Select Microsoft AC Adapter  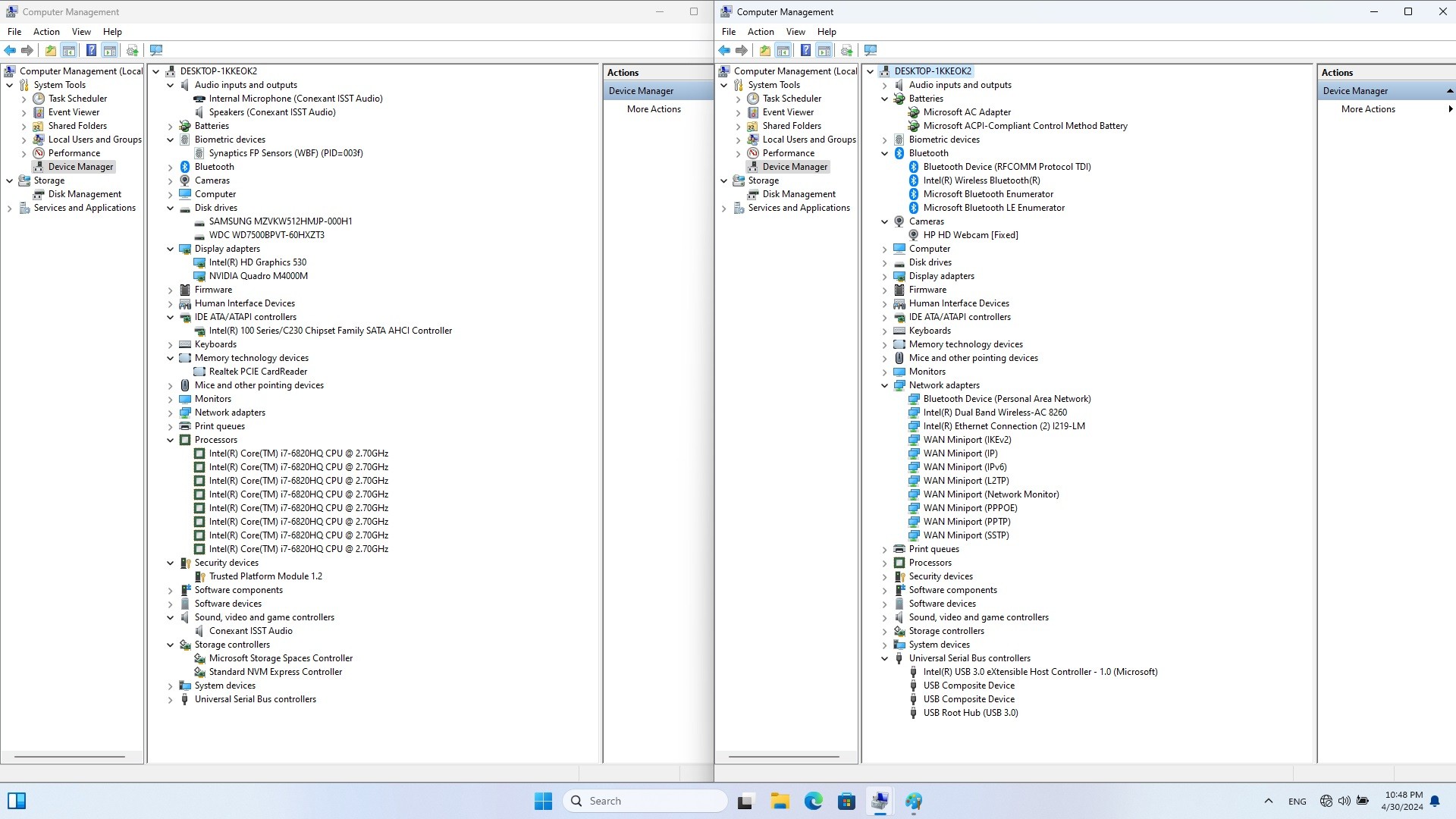click(967, 112)
